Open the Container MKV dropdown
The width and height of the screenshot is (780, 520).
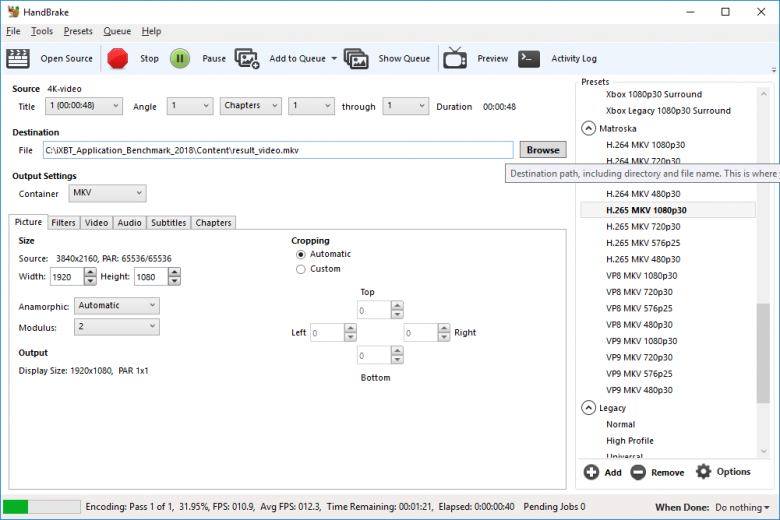click(107, 193)
